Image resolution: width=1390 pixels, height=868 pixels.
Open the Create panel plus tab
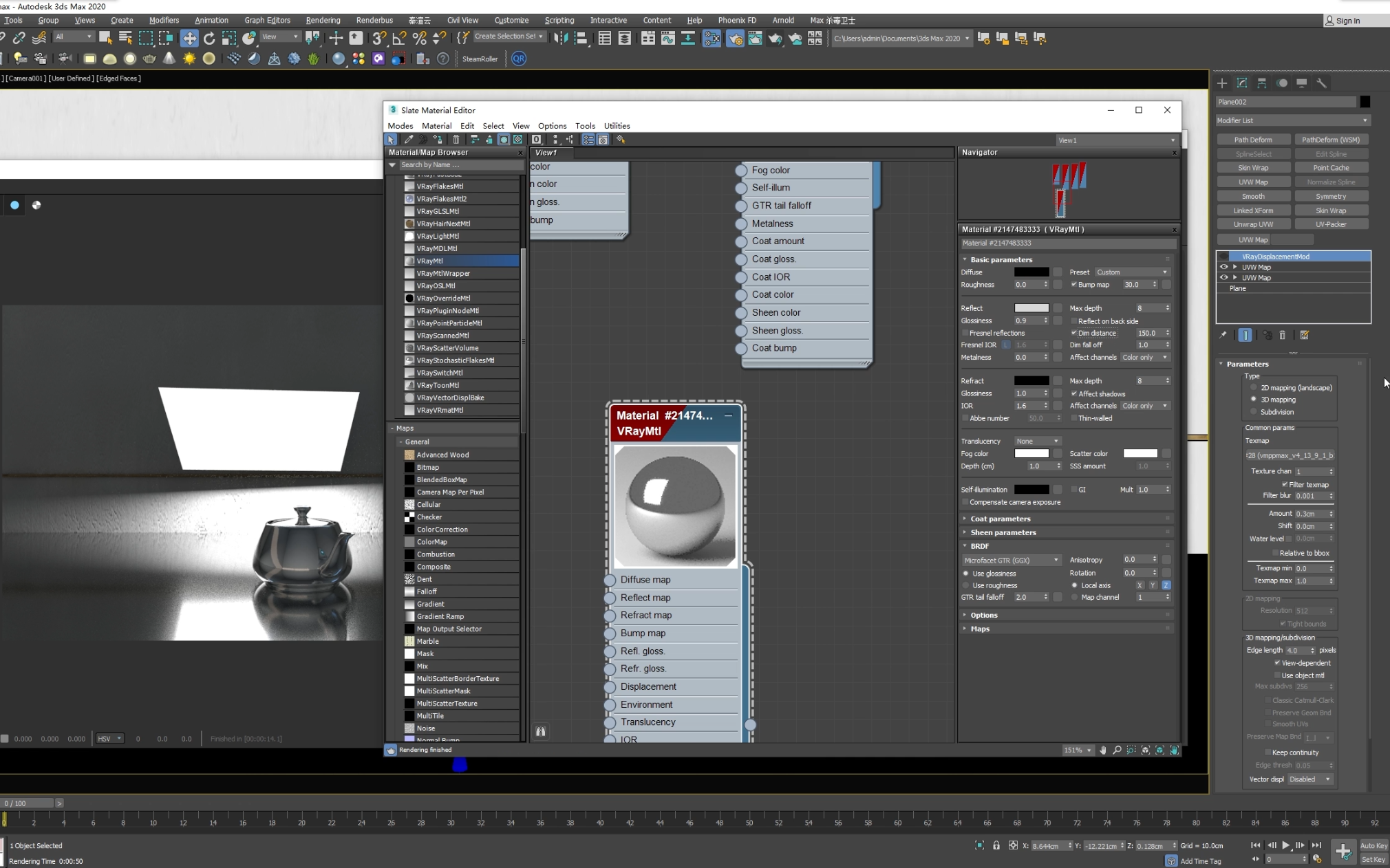[x=1222, y=83]
